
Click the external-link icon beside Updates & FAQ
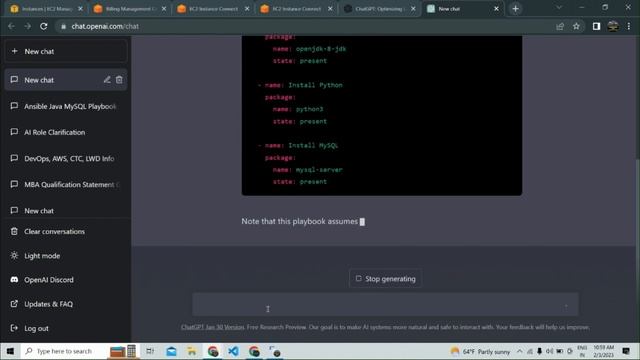pyautogui.click(x=14, y=304)
